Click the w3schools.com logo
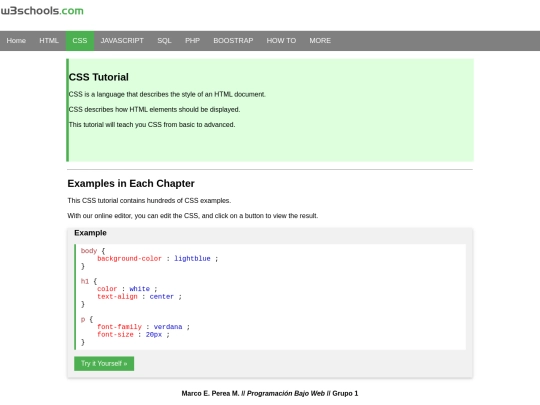This screenshot has width=540, height=405. pyautogui.click(x=42, y=11)
